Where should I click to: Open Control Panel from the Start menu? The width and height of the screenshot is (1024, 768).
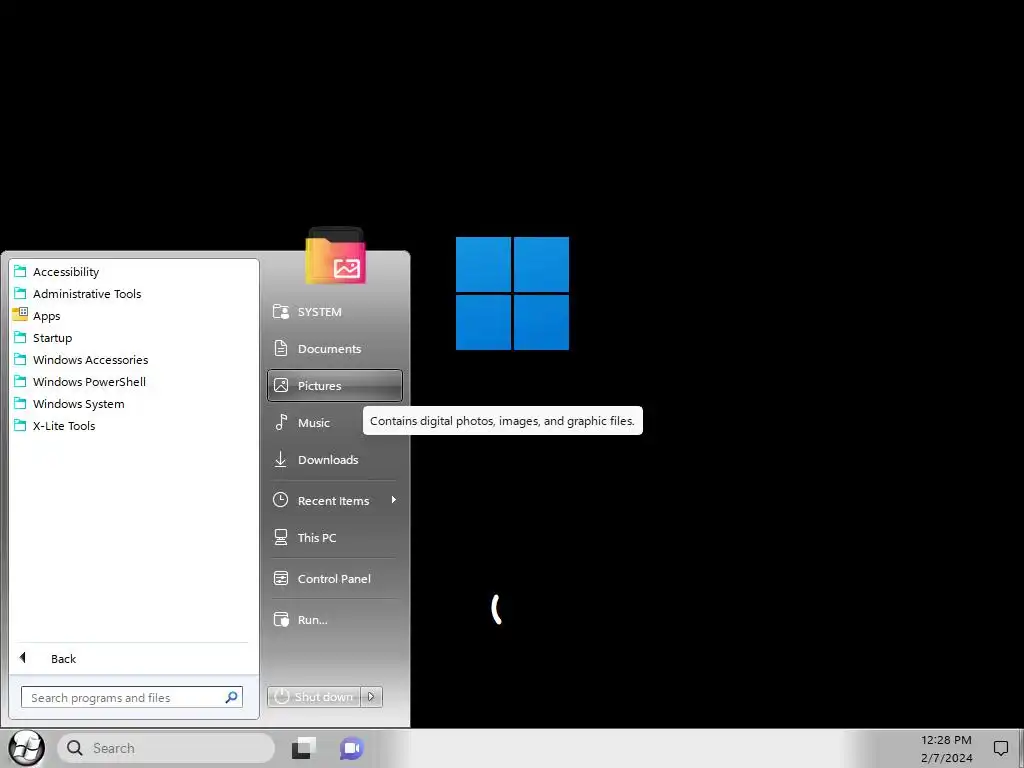point(334,579)
